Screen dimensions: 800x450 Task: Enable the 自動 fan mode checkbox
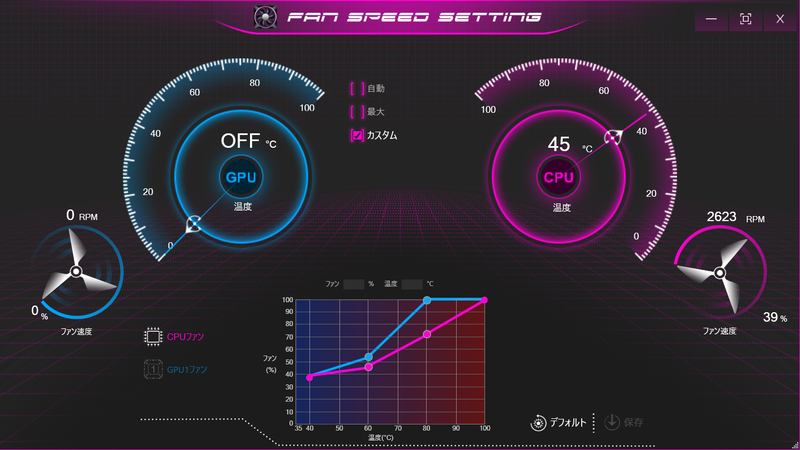(357, 88)
